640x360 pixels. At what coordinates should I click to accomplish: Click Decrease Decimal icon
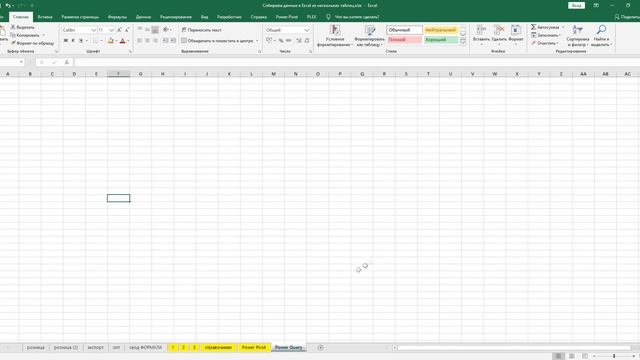[307, 40]
